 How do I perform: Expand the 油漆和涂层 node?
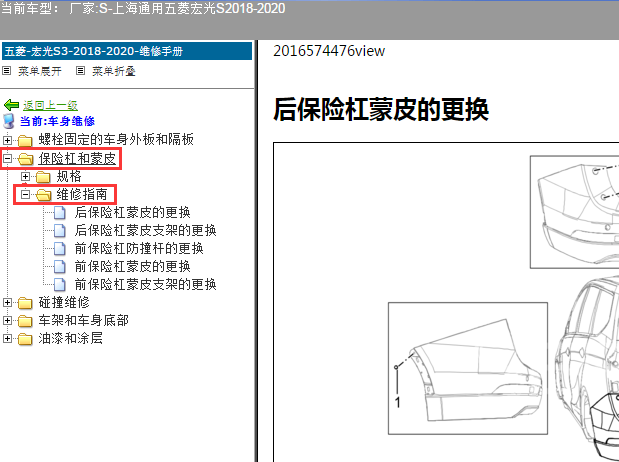tap(7, 338)
